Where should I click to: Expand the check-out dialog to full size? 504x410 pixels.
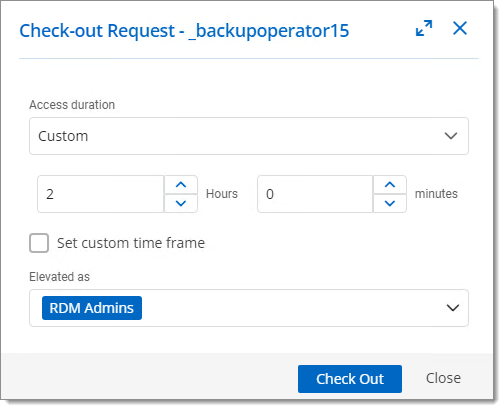pyautogui.click(x=424, y=28)
